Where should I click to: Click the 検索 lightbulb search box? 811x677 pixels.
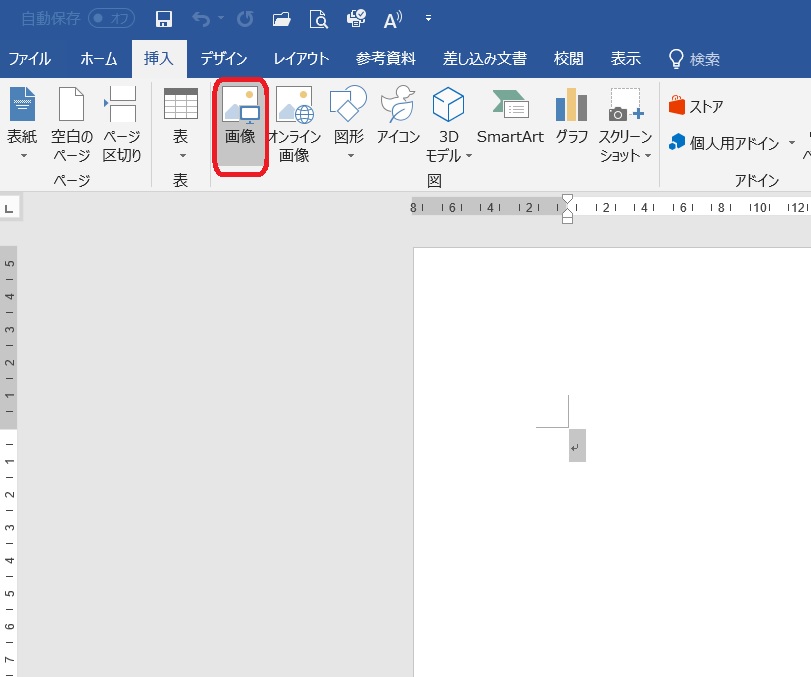pyautogui.click(x=694, y=59)
